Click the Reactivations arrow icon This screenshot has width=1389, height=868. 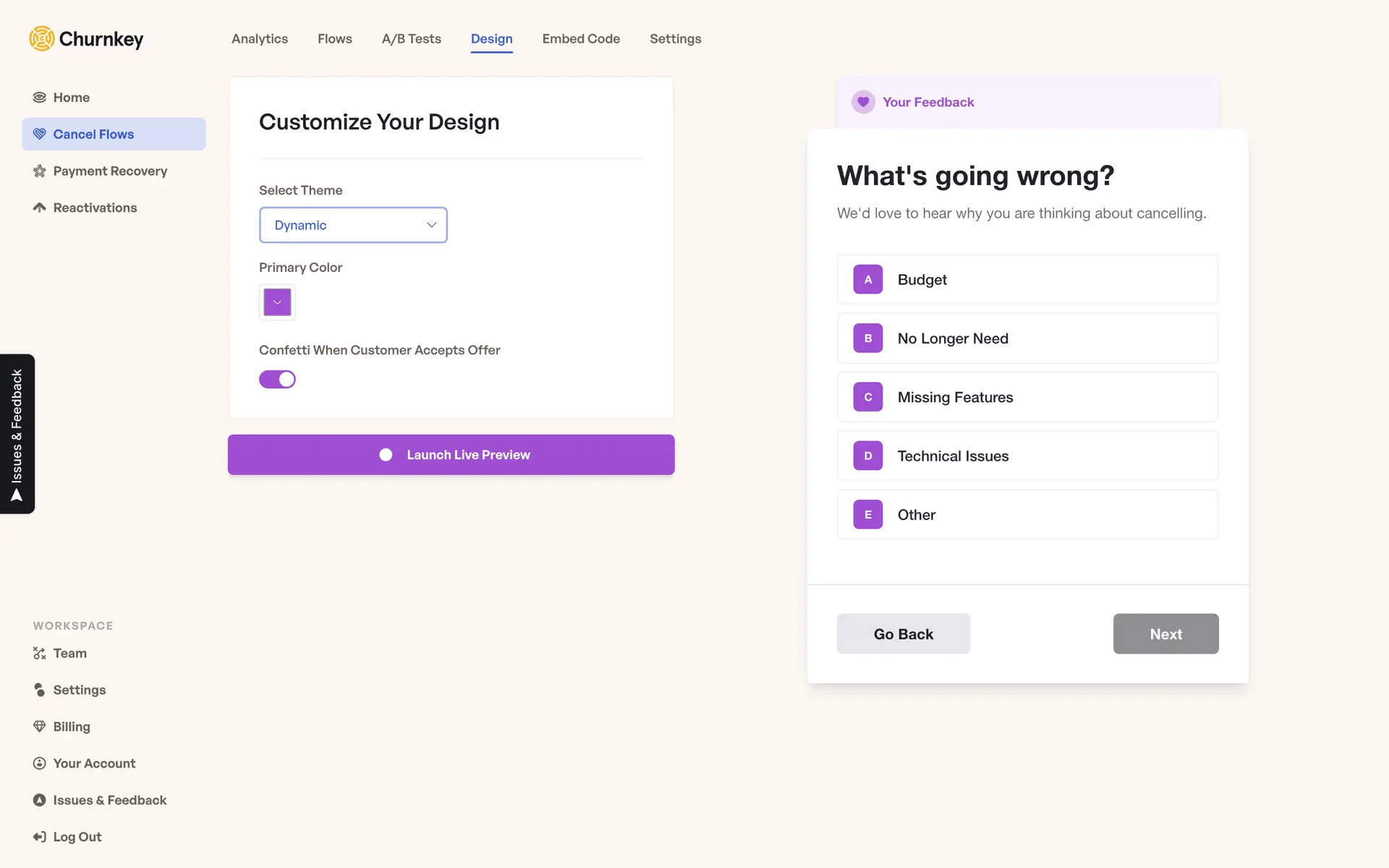[40, 208]
